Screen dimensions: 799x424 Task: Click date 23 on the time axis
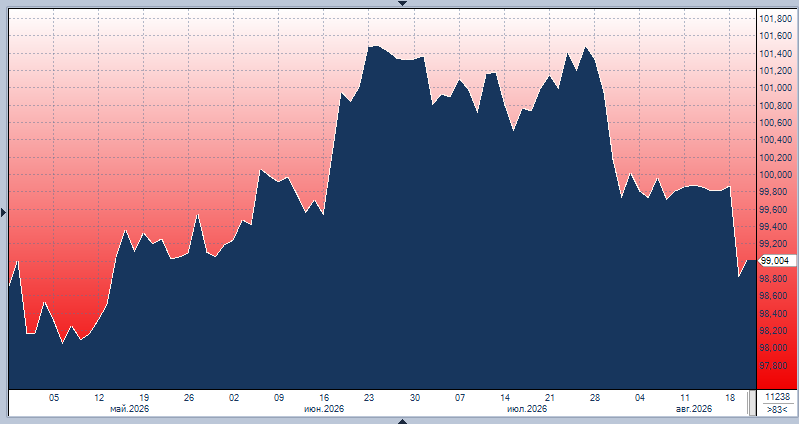click(369, 398)
